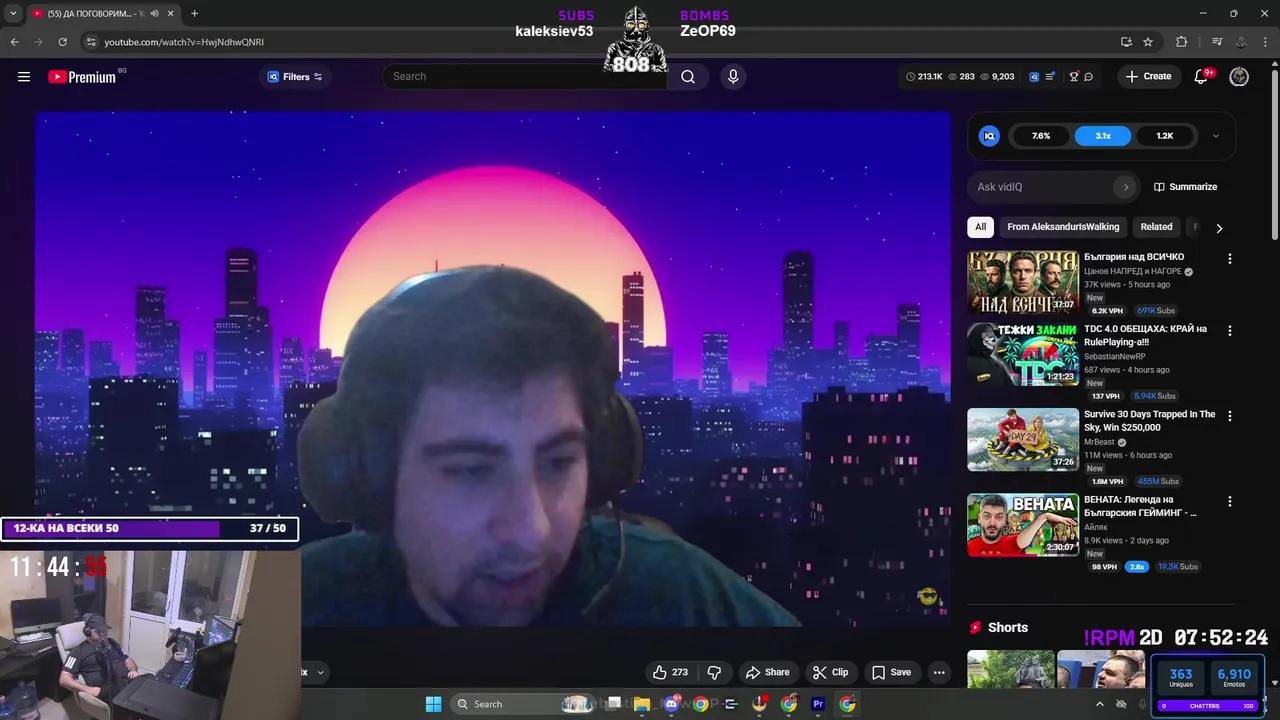
Task: Open България над ВСИЧКО video thumbnail
Action: click(x=1023, y=282)
